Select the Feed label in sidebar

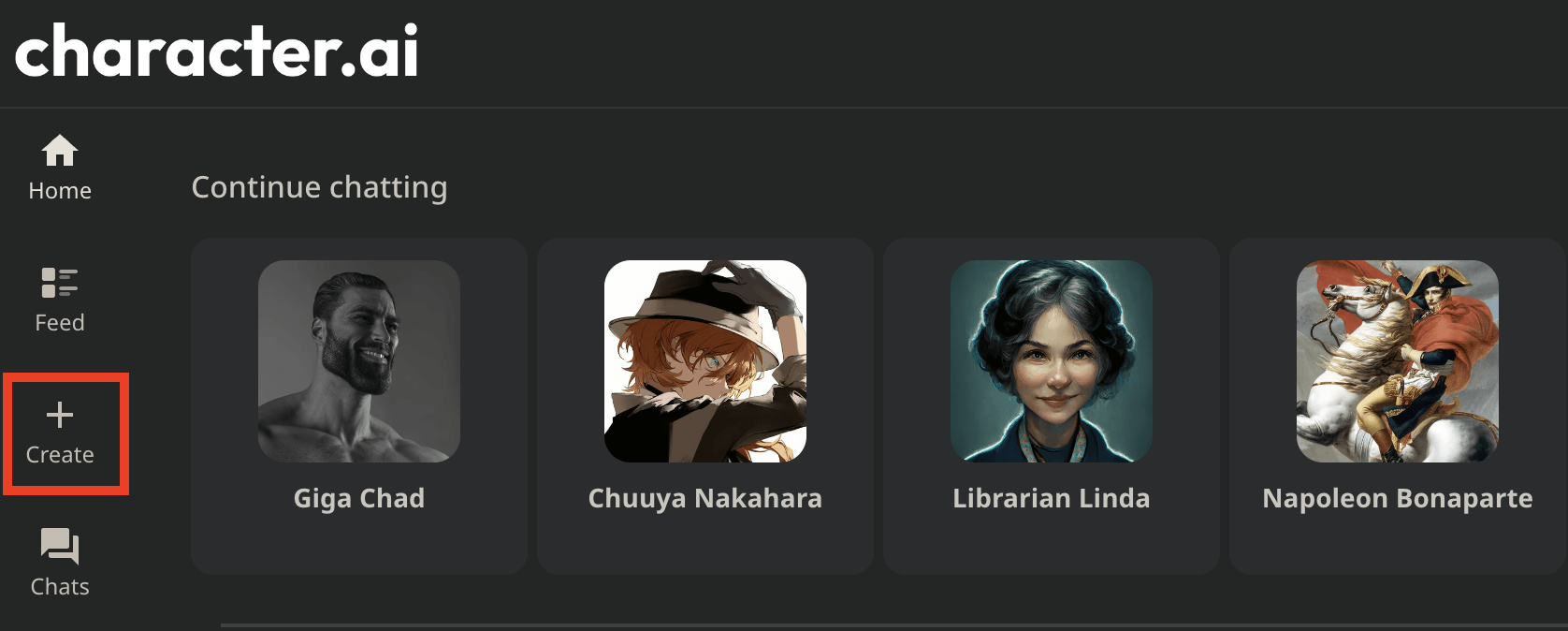[60, 323]
